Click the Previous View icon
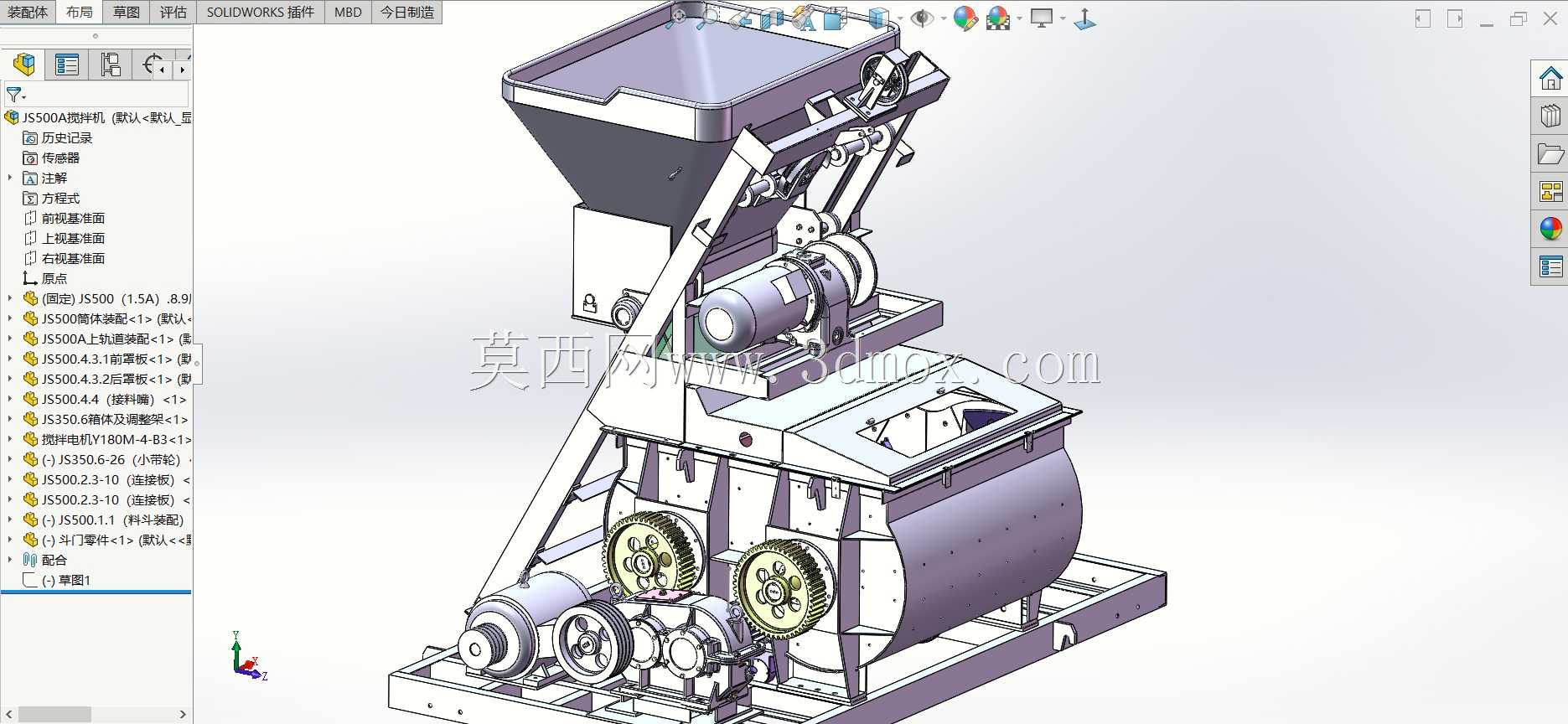Screen dimensions: 1568x724 tap(740, 18)
